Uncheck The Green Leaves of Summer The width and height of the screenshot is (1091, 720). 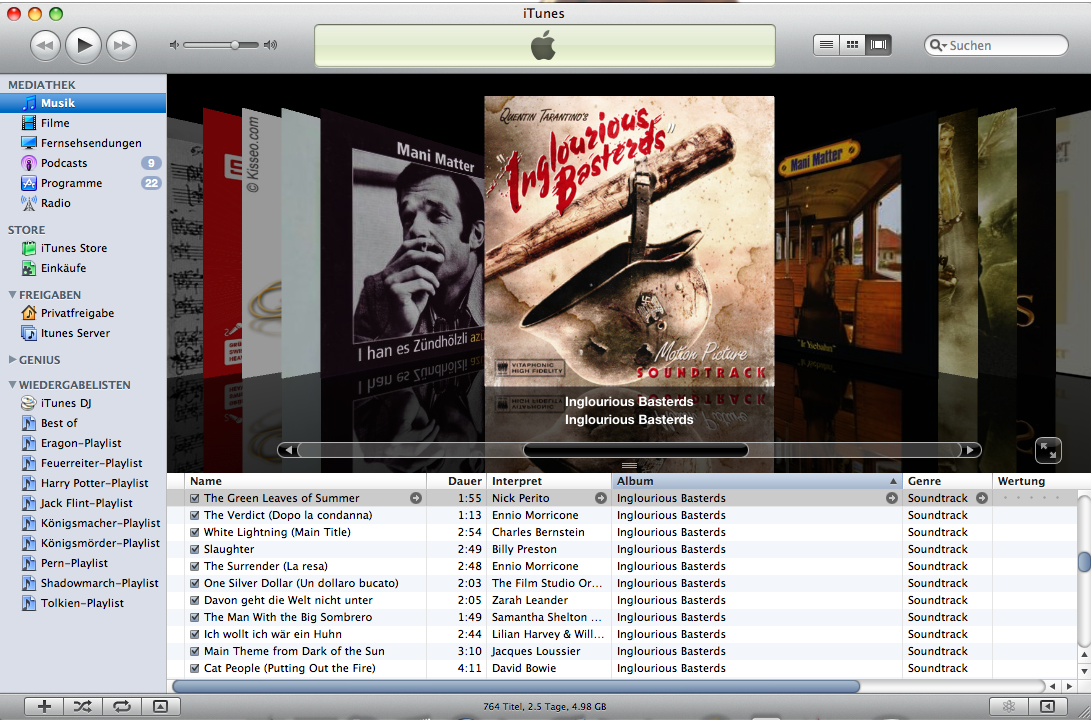pos(195,498)
